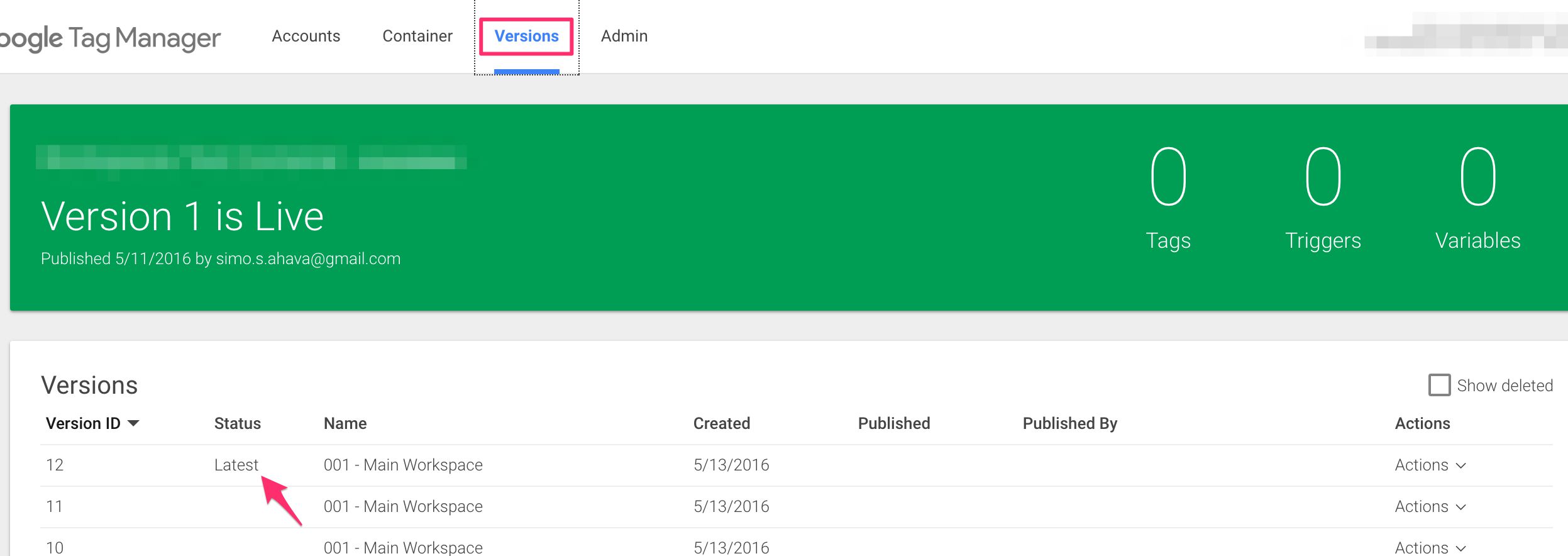Open version 12 Main Workspace row
1568x556 pixels.
(796, 465)
